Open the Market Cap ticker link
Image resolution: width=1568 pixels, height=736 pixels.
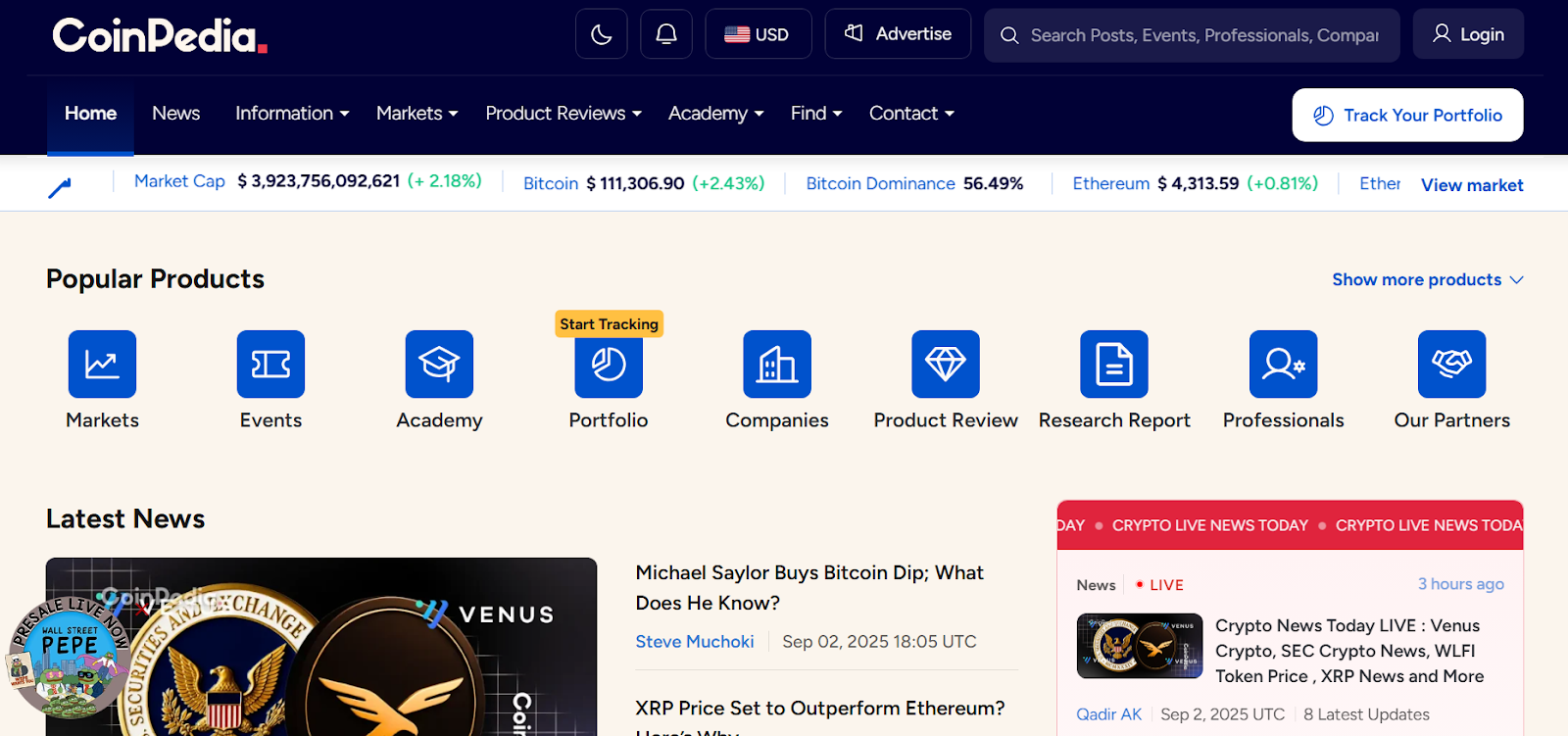point(179,181)
